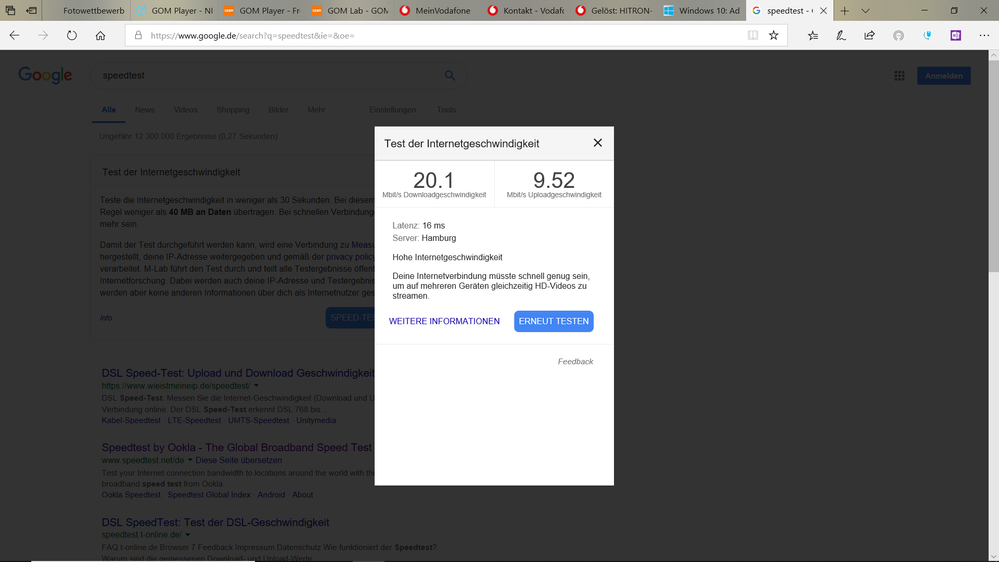Viewport: 999px width, 562px height.
Task: Share this page icon
Action: pyautogui.click(x=869, y=36)
